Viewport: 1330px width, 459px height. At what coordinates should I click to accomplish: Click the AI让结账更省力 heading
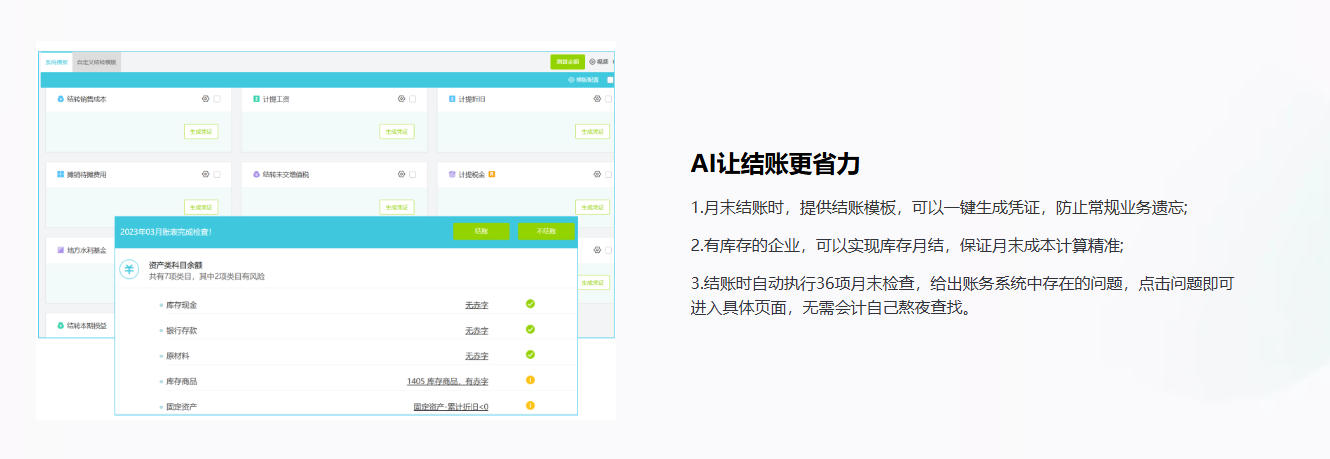(775, 164)
